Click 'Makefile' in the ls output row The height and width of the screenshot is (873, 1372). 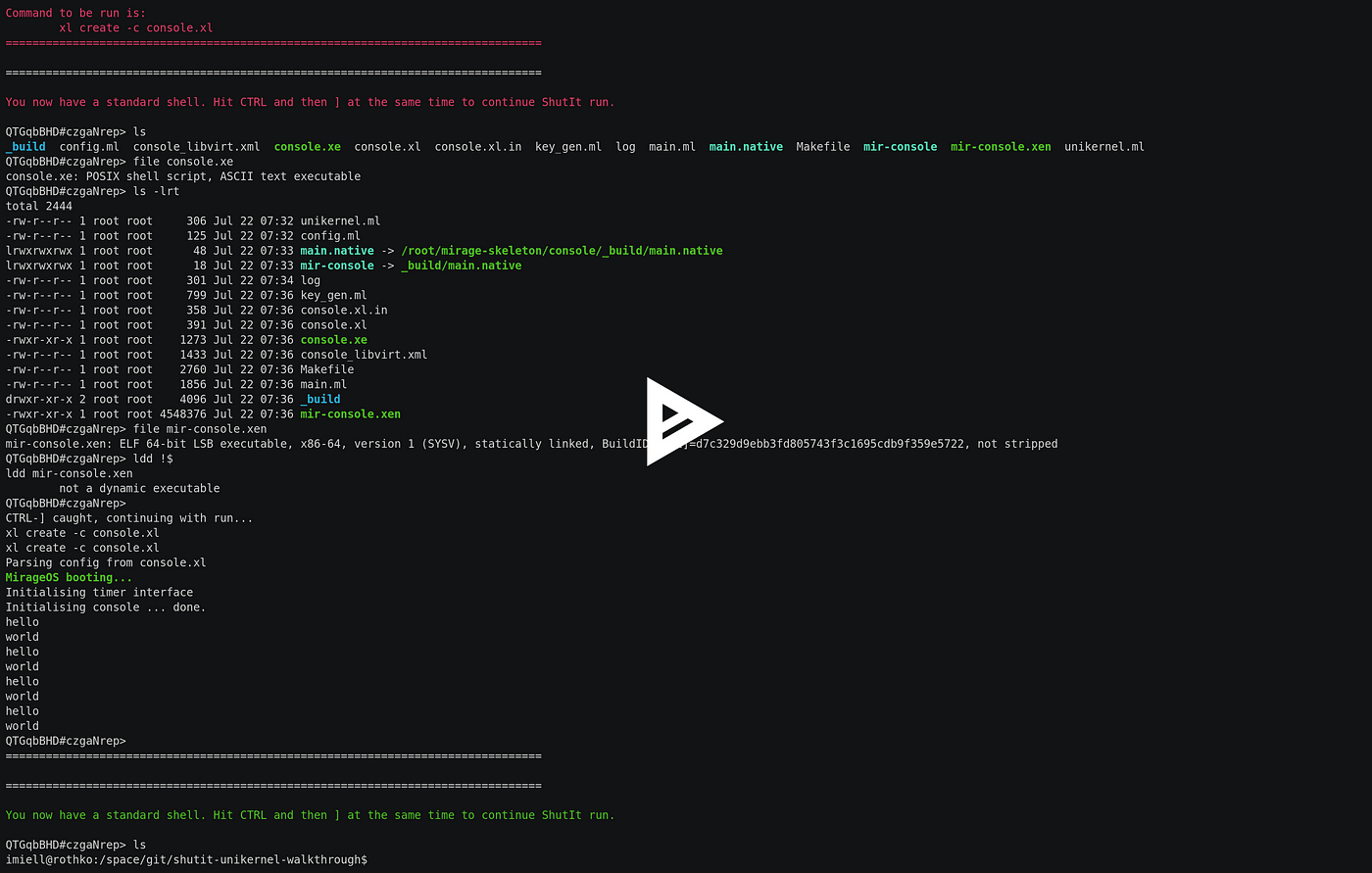point(823,147)
